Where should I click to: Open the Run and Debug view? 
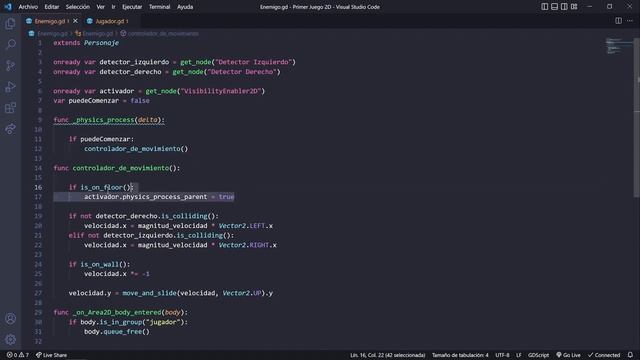pyautogui.click(x=11, y=87)
